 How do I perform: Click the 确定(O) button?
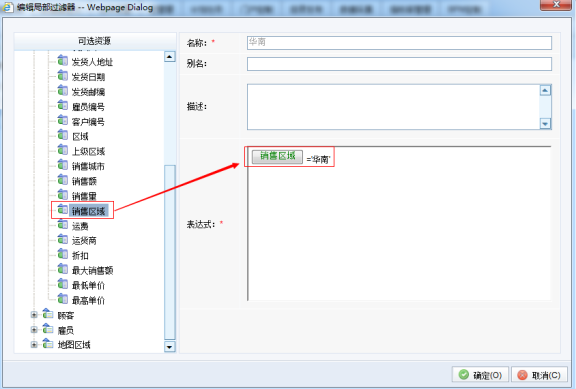tap(480, 375)
